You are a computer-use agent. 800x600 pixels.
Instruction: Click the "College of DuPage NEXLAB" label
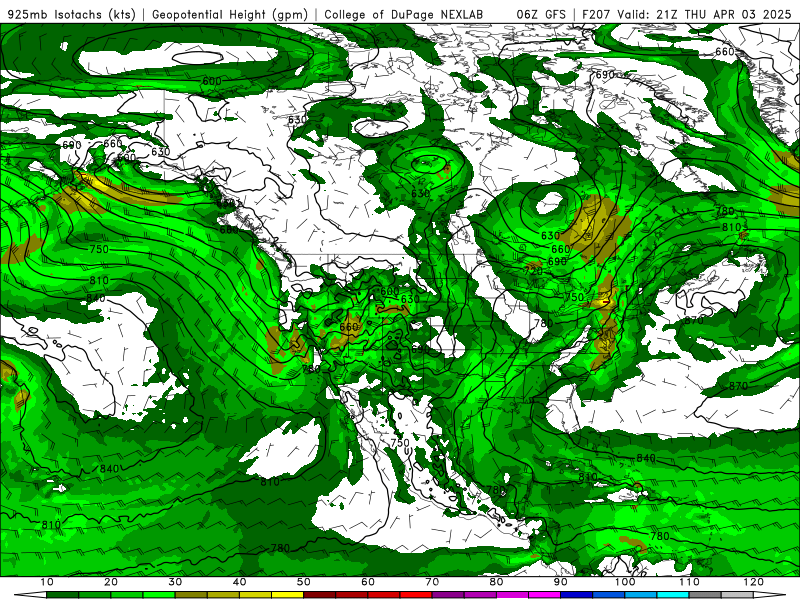(x=404, y=14)
